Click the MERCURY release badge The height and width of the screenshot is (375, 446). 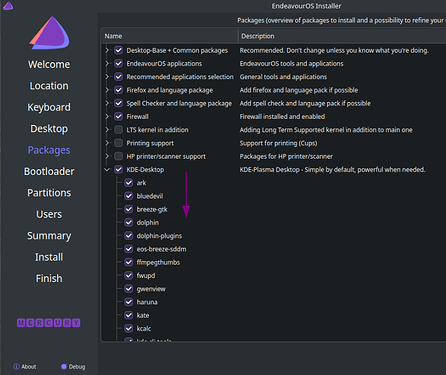tap(49, 323)
